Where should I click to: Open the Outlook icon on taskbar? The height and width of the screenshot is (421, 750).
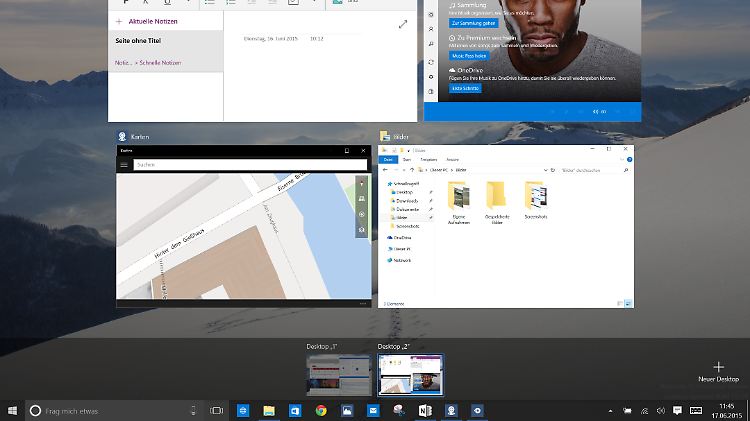click(295, 410)
